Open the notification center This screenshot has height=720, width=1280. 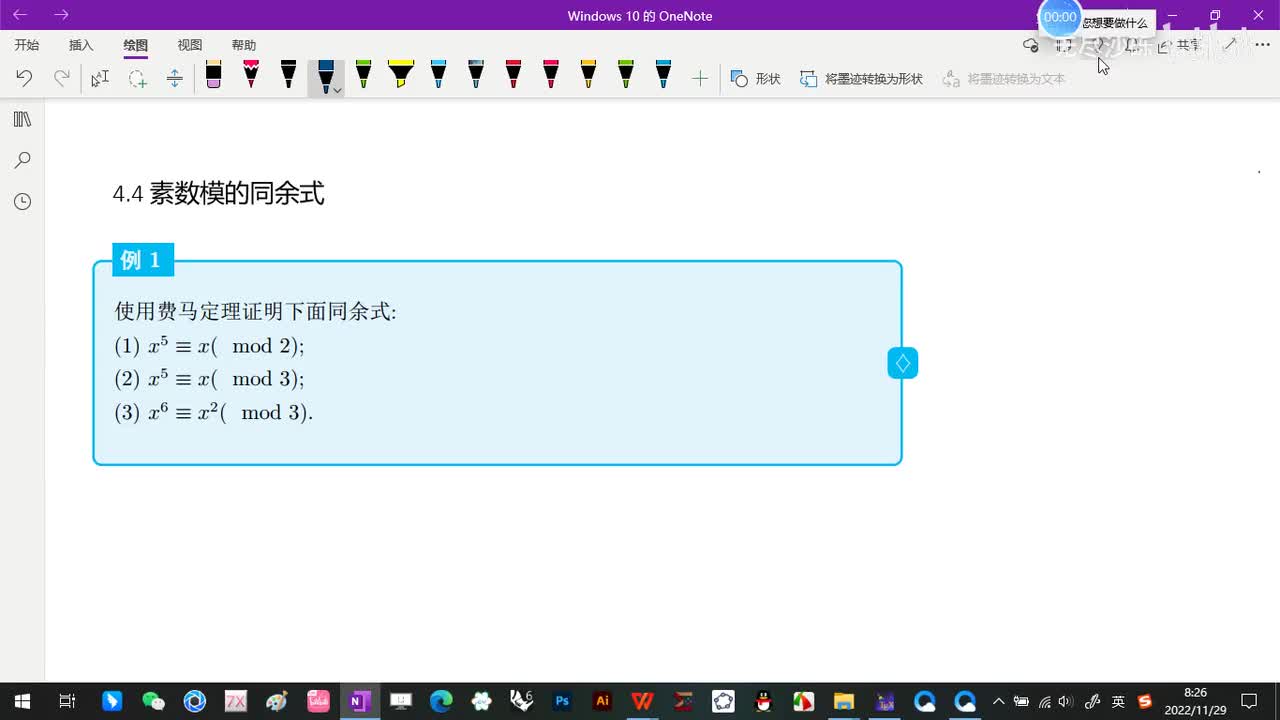[x=1249, y=701]
